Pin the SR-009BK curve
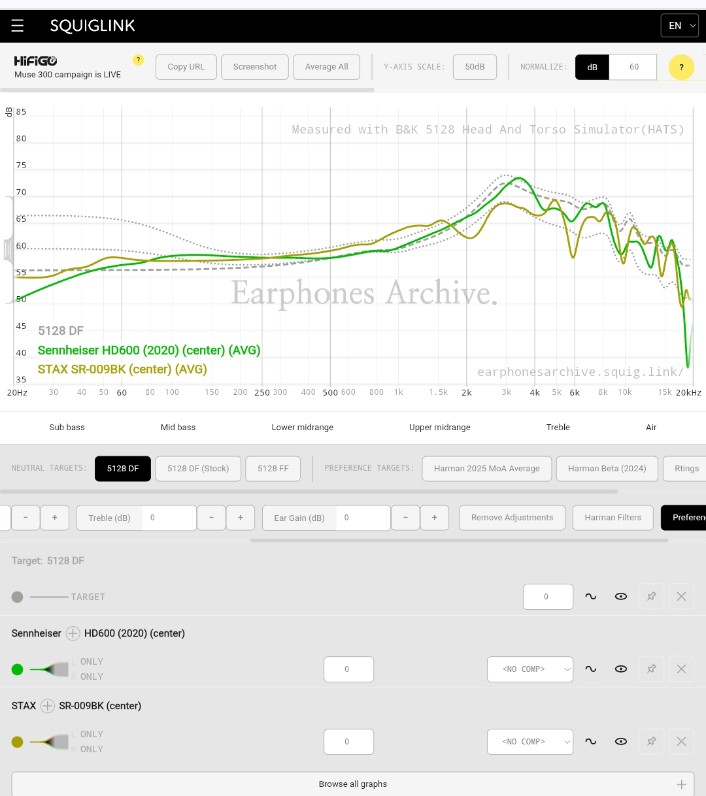The image size is (706, 796). click(651, 742)
